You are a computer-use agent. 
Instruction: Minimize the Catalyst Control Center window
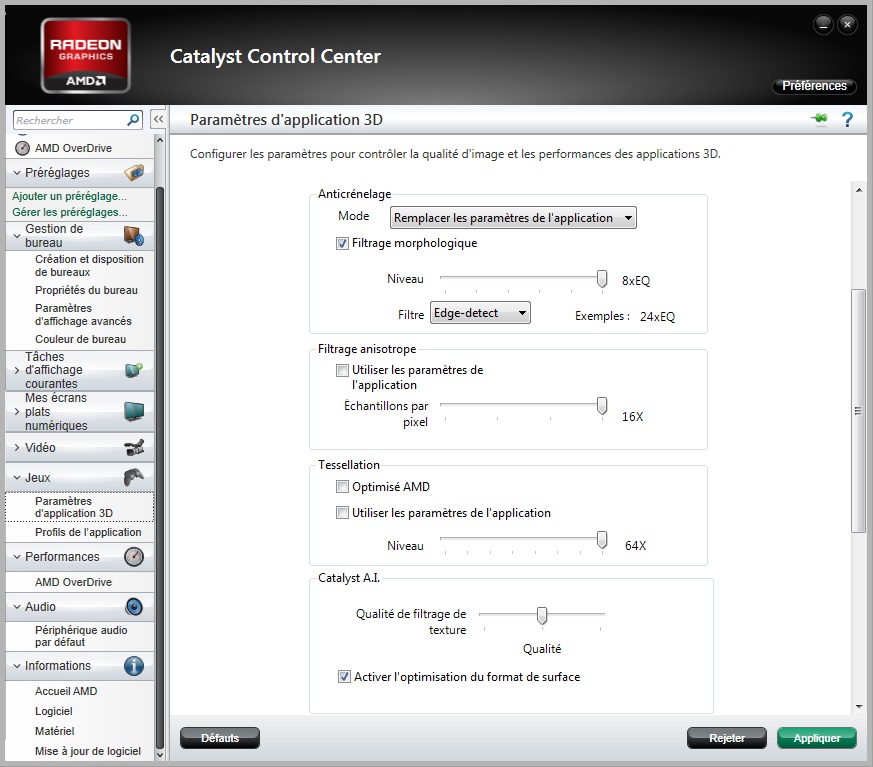[x=823, y=24]
